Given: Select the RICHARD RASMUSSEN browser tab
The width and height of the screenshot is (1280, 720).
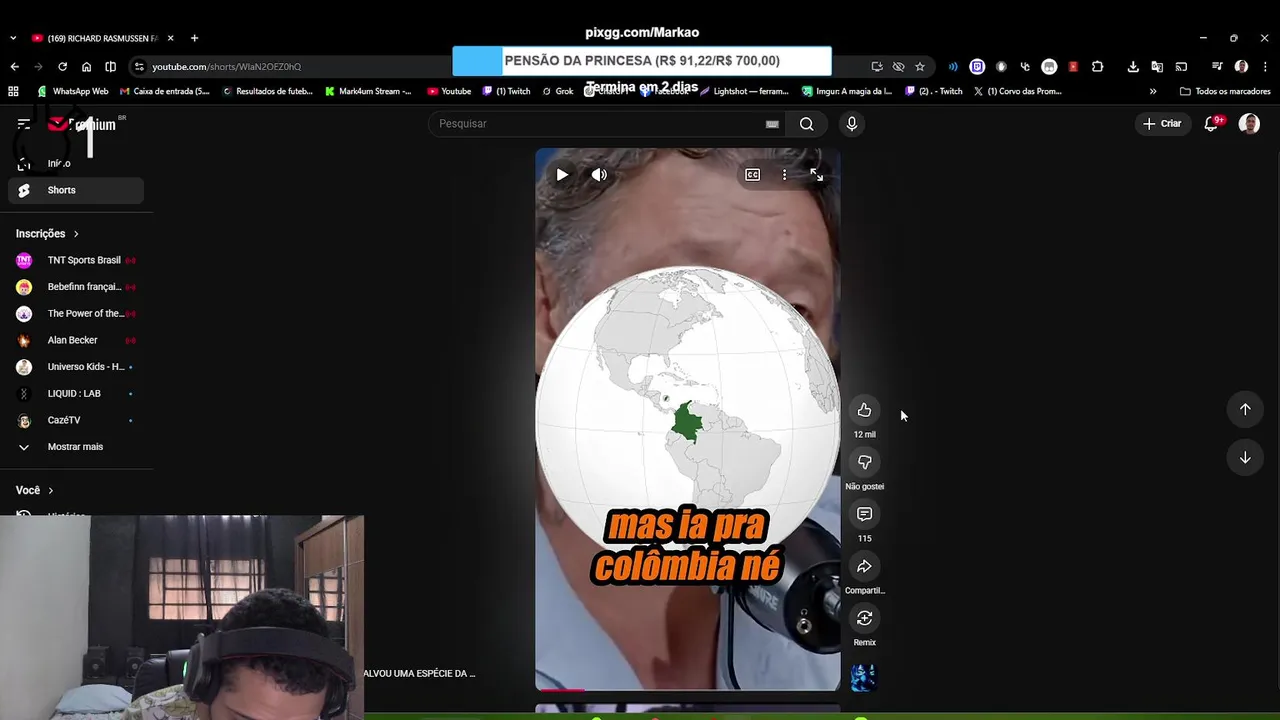Looking at the screenshot, I should click(x=102, y=38).
